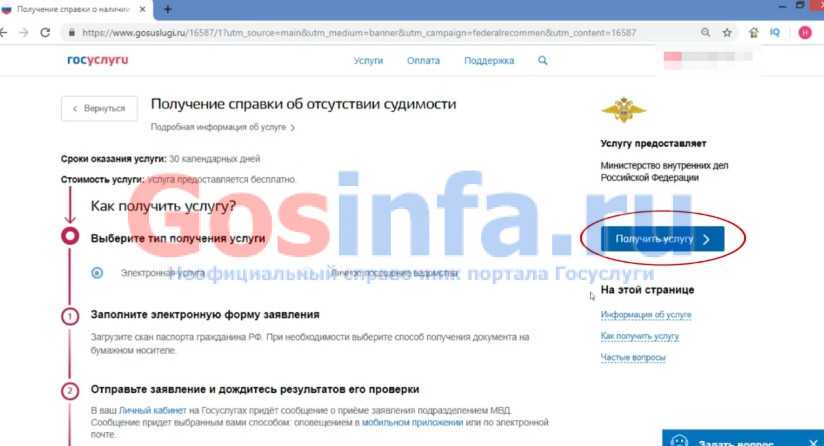This screenshot has height=446, width=824.
Task: Click the heading Получение справки об отсутствии судимости
Action: pos(303,104)
